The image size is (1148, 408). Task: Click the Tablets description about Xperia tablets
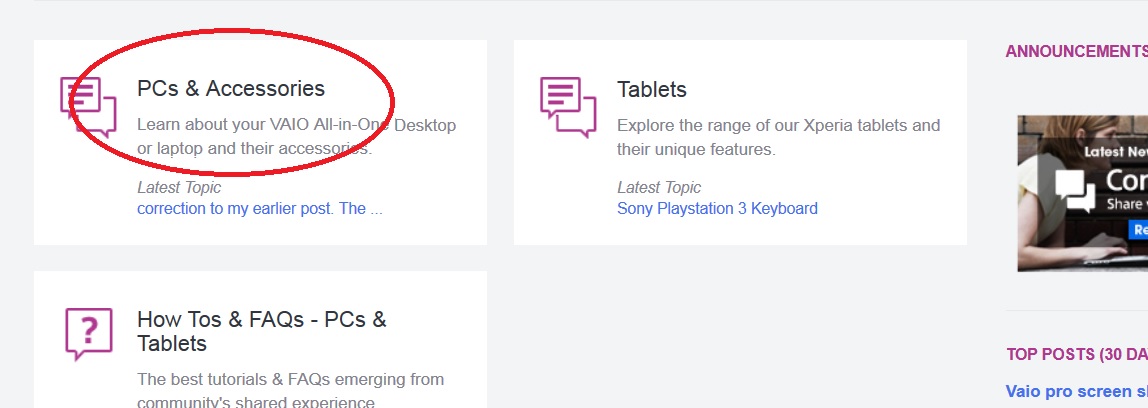[778, 137]
